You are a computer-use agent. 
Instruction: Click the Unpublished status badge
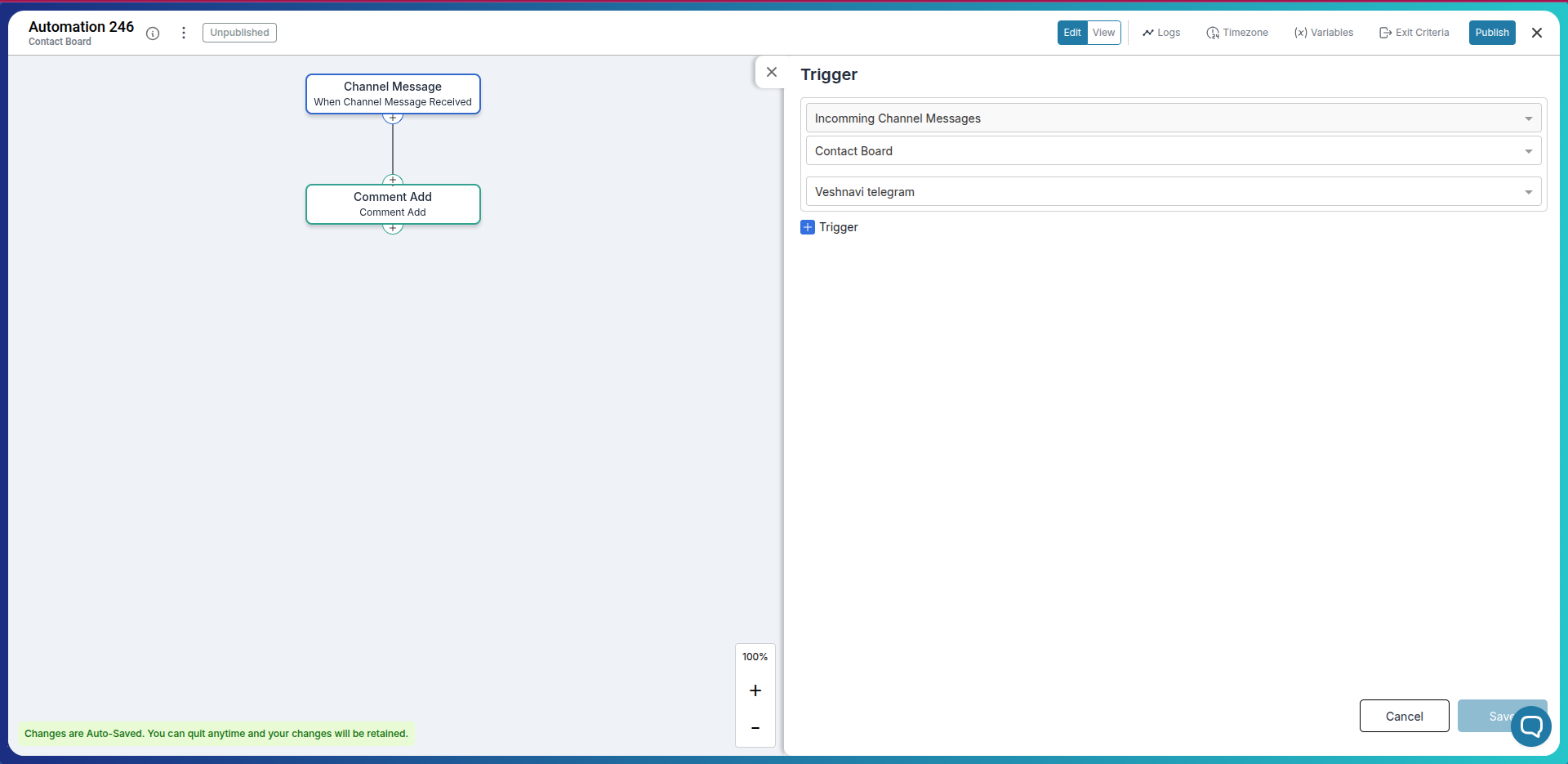pos(239,33)
